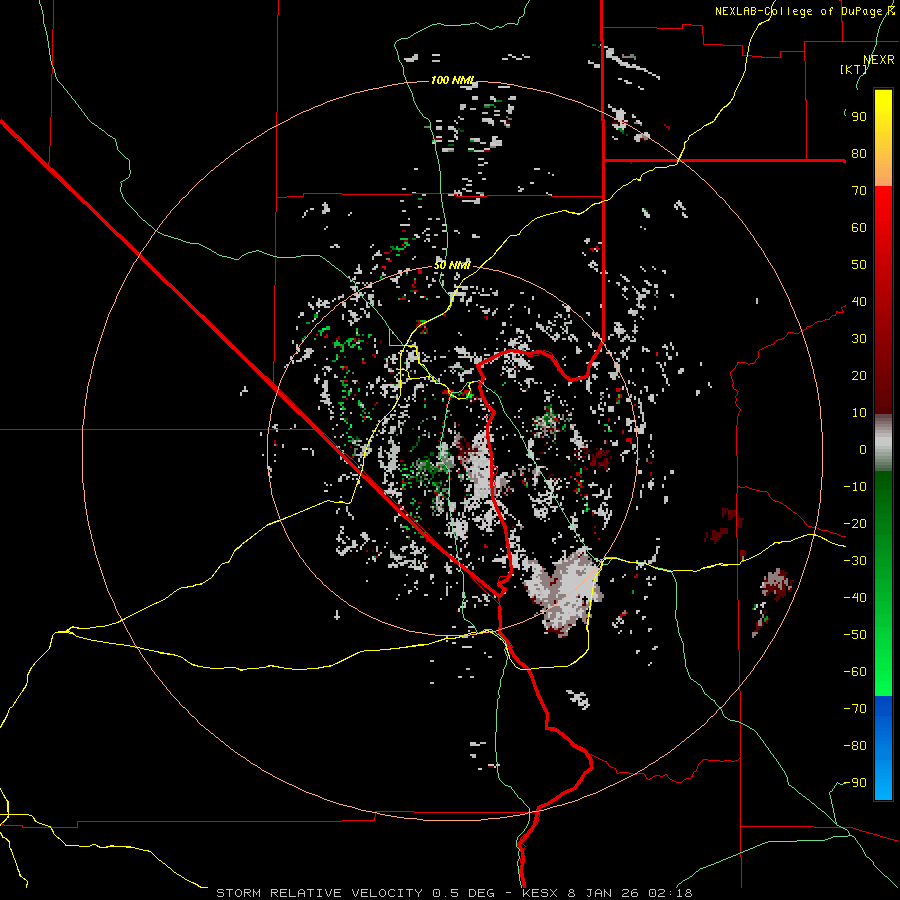
Task: Select the positive 90 scale value
Action: pos(859,117)
